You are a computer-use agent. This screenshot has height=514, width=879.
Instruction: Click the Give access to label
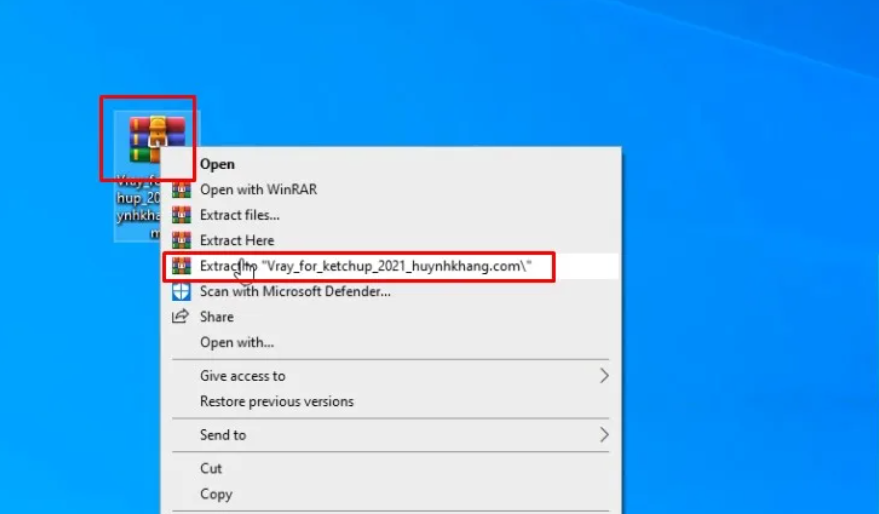pyautogui.click(x=242, y=376)
